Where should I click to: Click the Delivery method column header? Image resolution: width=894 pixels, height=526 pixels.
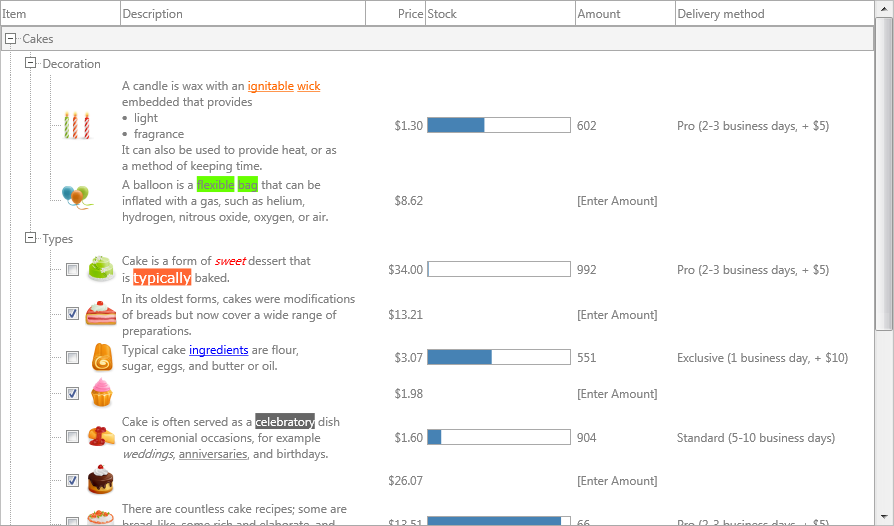pyautogui.click(x=774, y=14)
